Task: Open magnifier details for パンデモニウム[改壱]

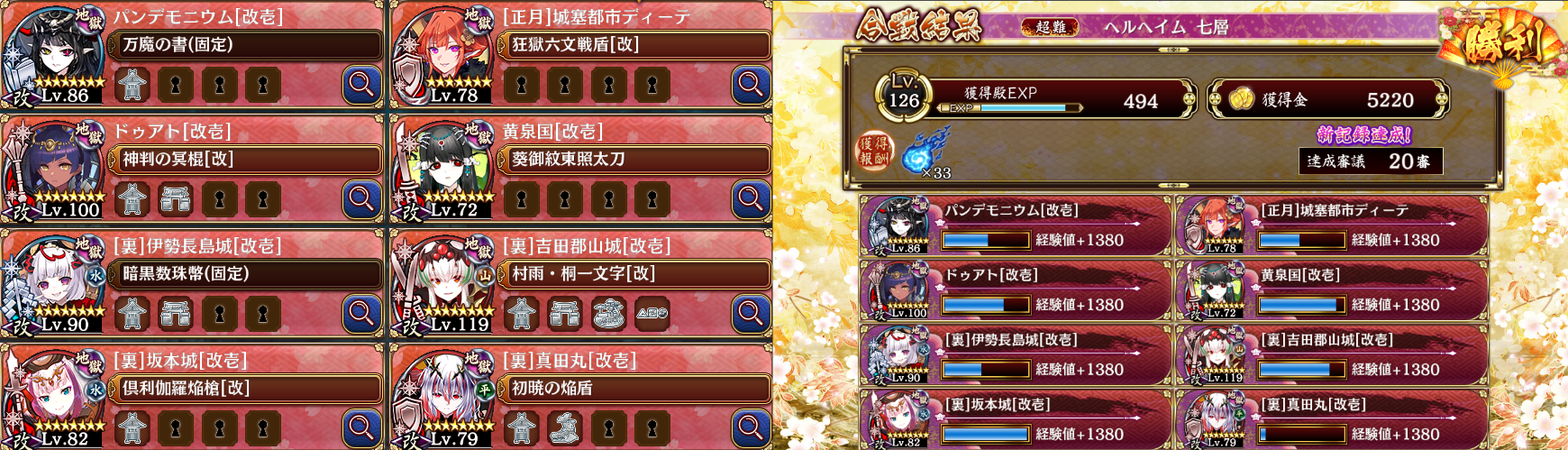Action: 361,84
